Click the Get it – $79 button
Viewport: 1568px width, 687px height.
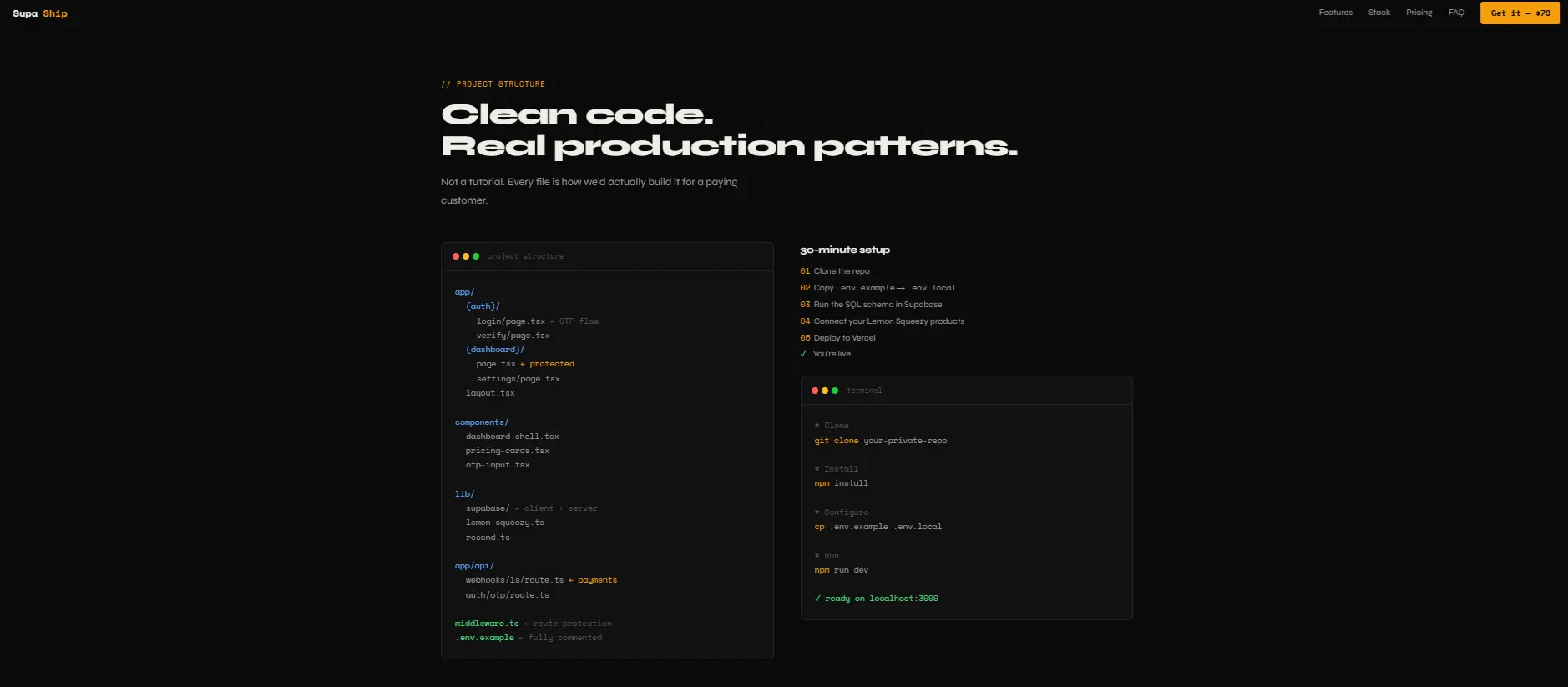point(1520,13)
